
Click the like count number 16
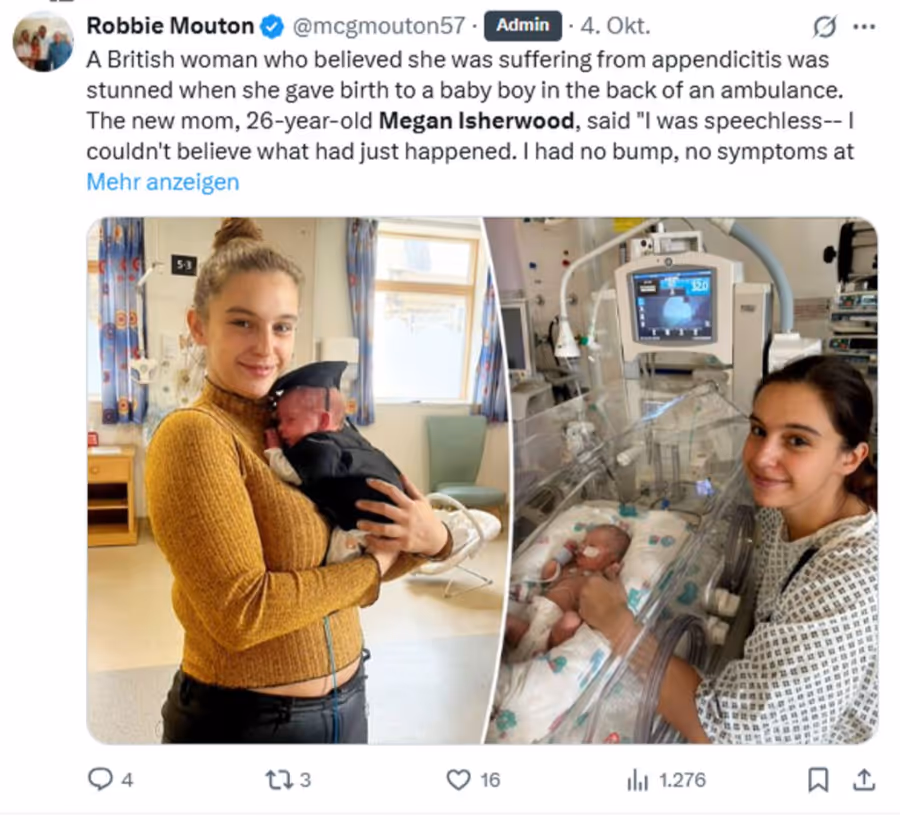click(x=490, y=780)
